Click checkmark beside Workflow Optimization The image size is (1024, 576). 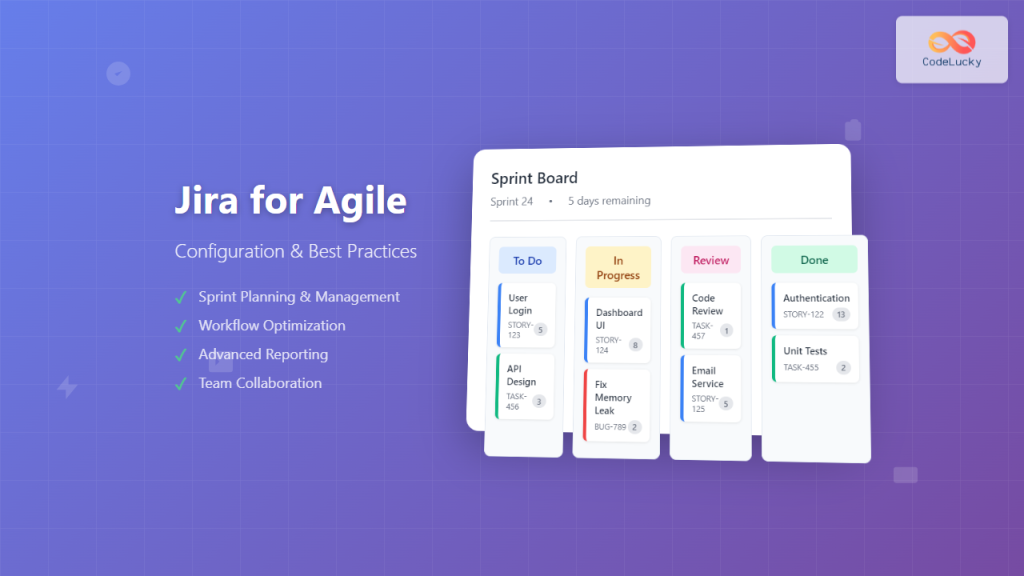tap(181, 325)
